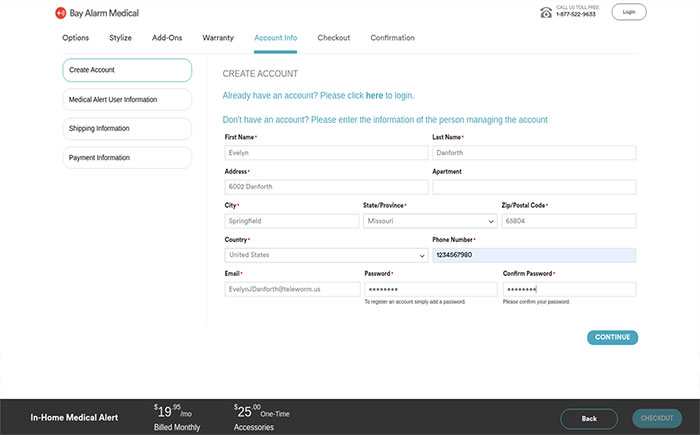Click the 'Billed Monthly' footer label
Screen dimensions: 700x435
click(177, 427)
